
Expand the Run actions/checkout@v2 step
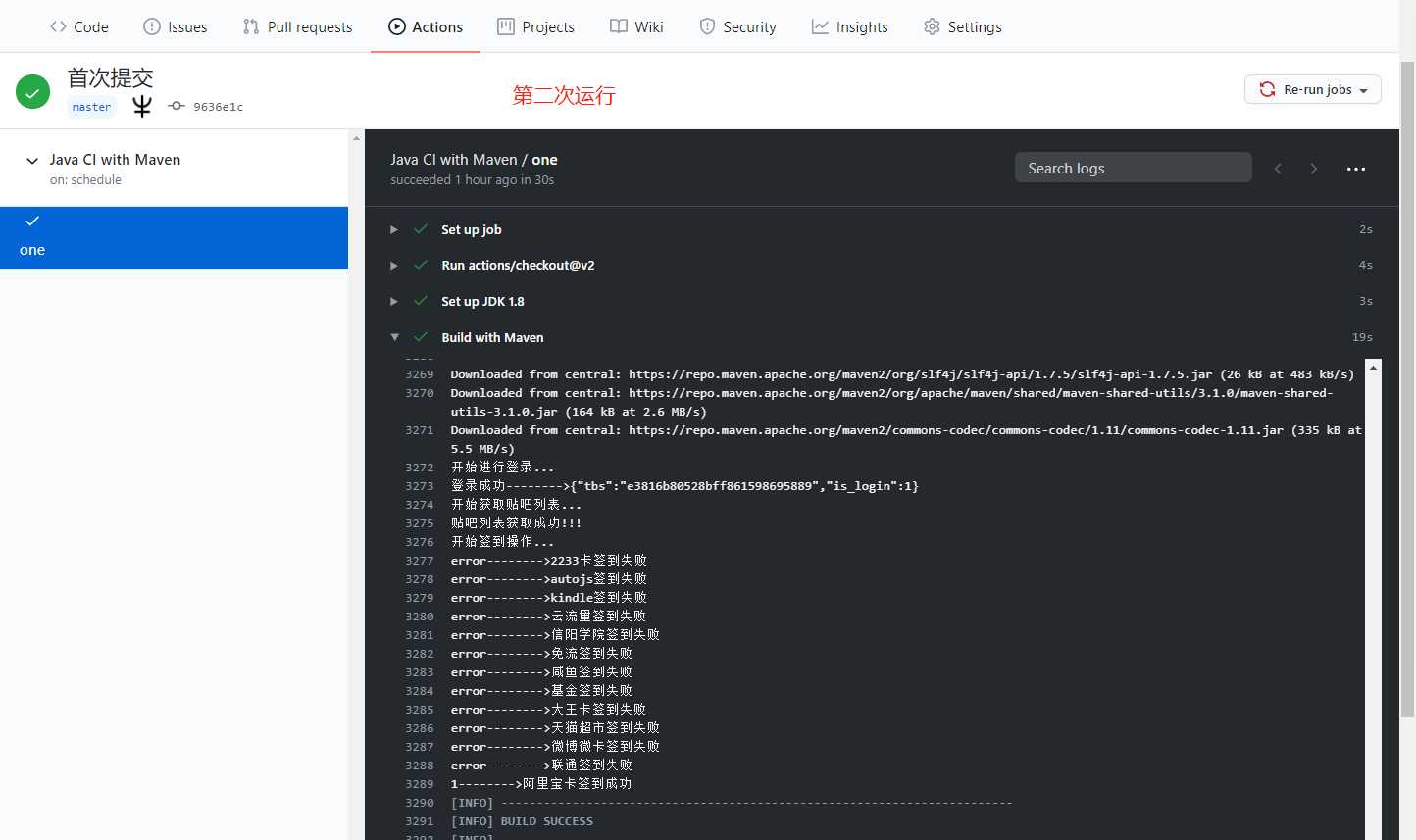(394, 266)
